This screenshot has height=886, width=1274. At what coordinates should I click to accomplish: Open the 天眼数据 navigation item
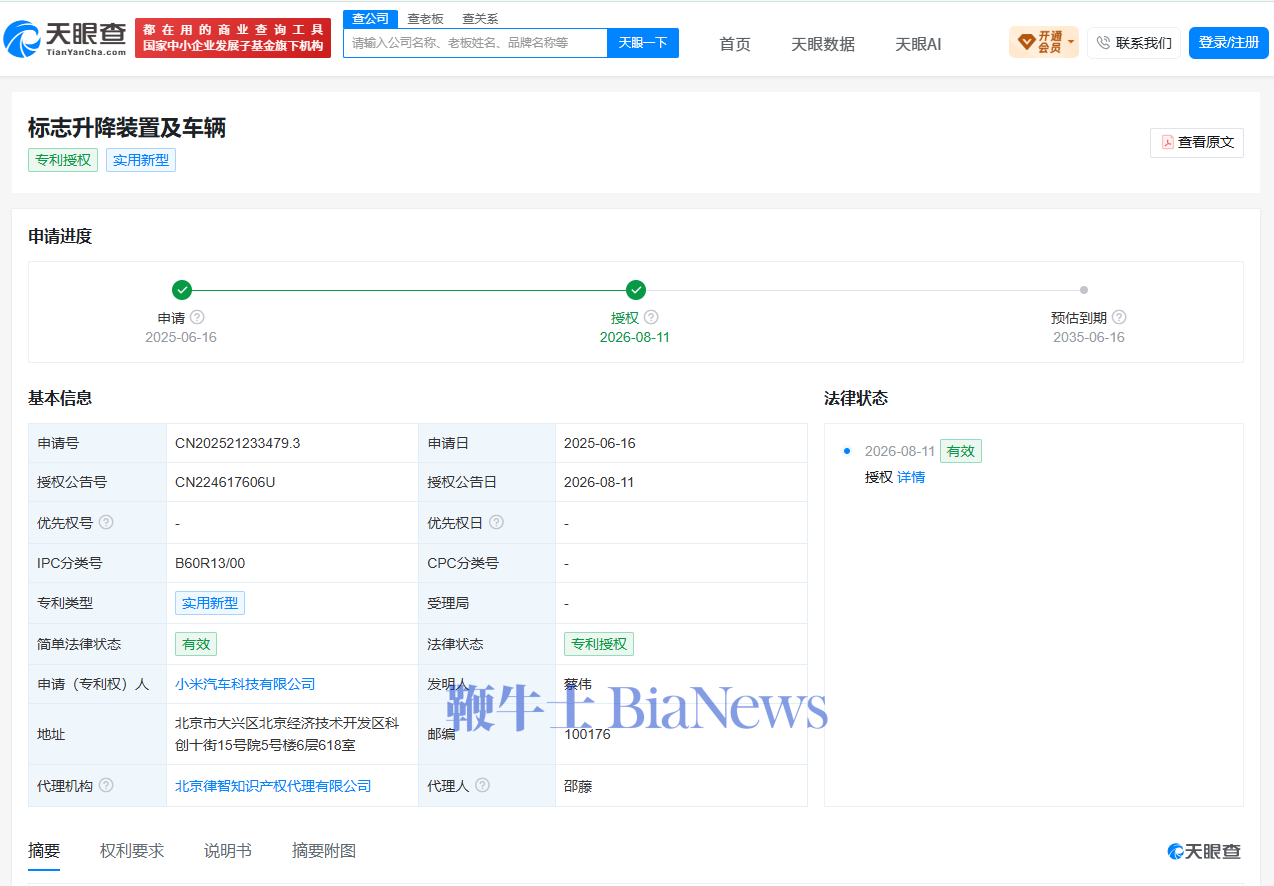pos(823,44)
